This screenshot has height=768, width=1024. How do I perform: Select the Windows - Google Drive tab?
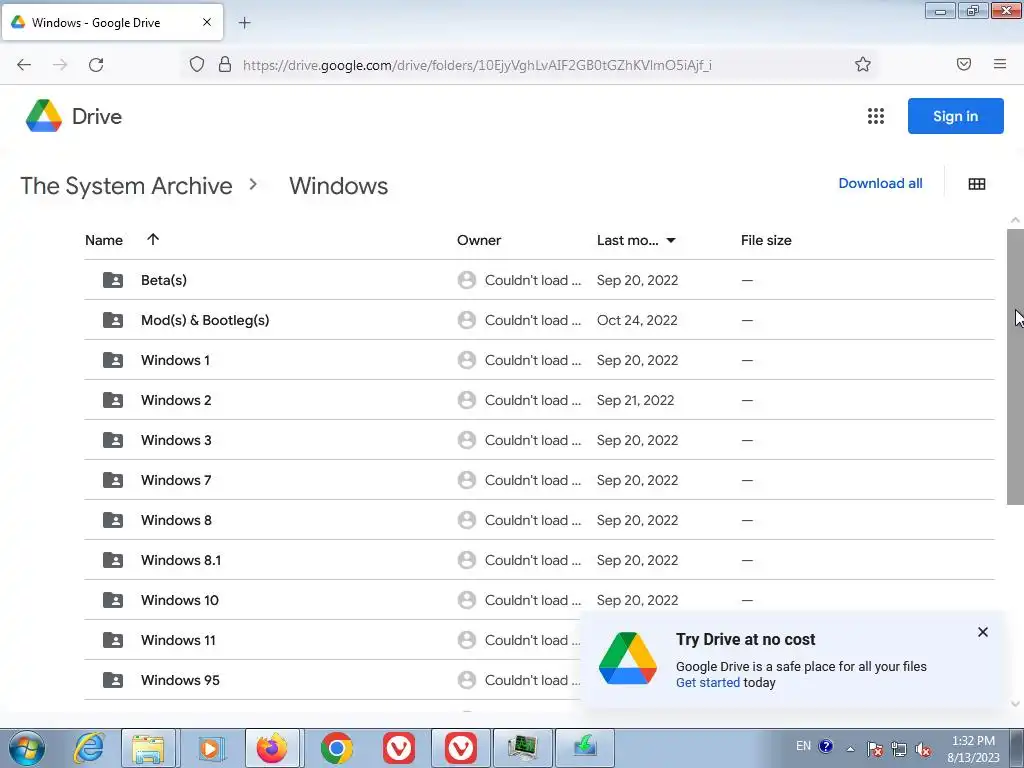pos(112,22)
